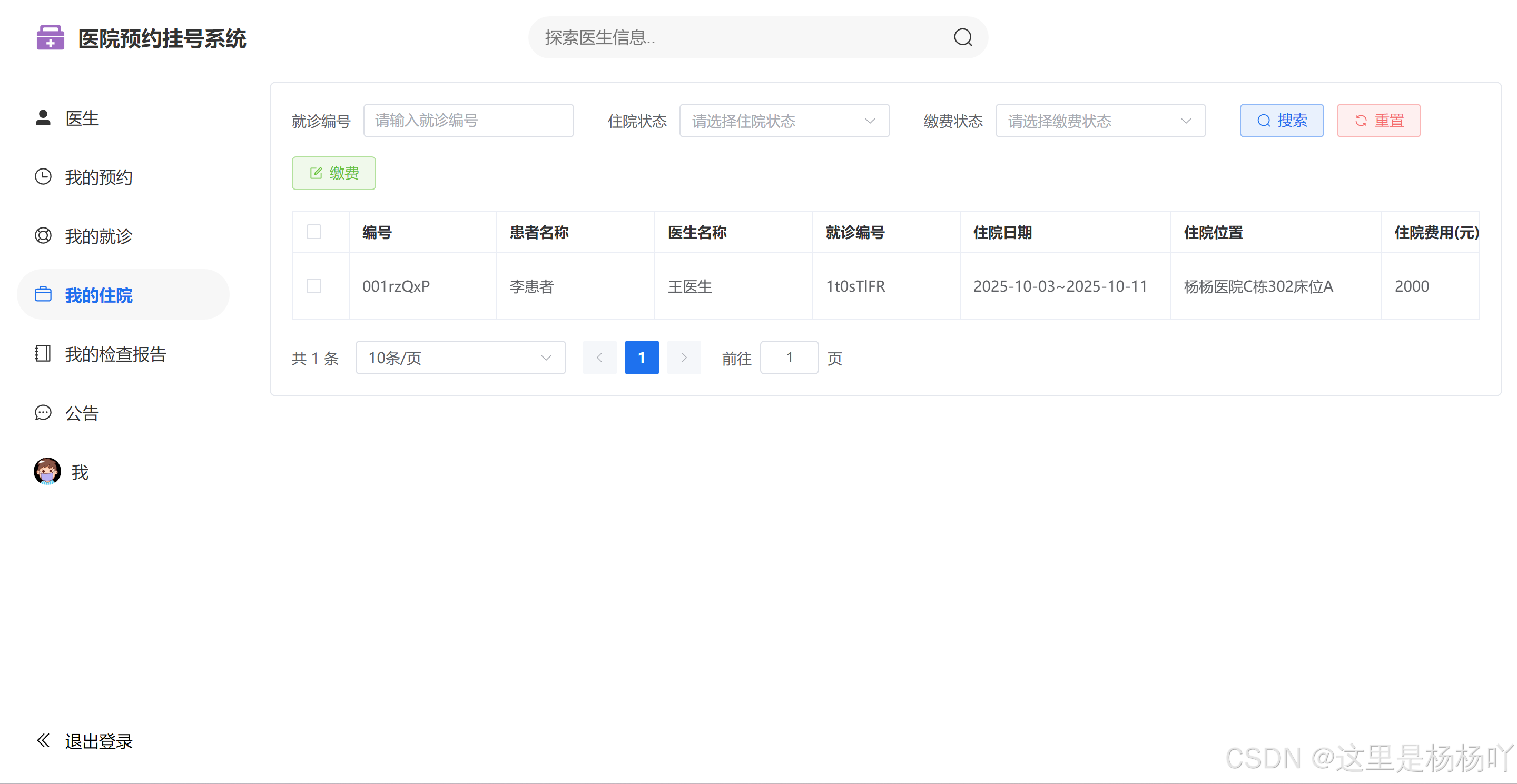Click the user avatar picture beside 我
Viewport: 1517px width, 784px height.
pos(47,471)
